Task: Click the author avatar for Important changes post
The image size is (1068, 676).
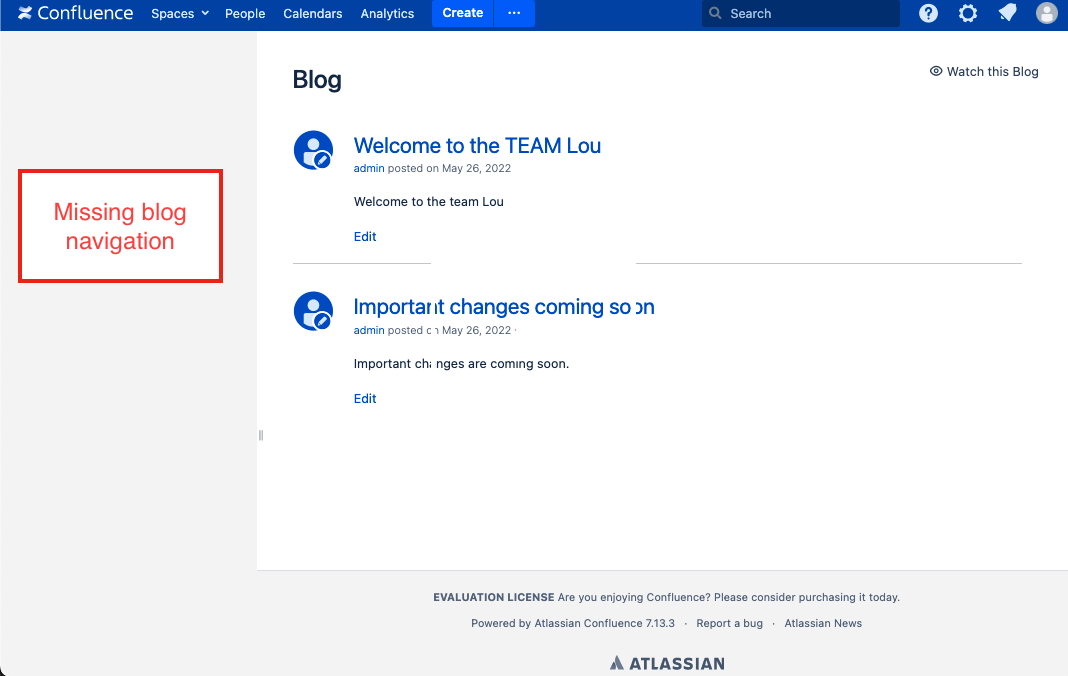Action: (x=313, y=311)
